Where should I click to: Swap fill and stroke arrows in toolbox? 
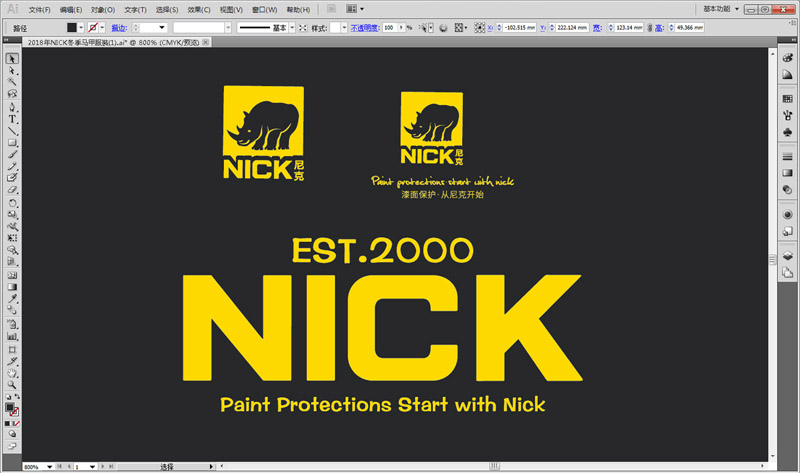17,396
